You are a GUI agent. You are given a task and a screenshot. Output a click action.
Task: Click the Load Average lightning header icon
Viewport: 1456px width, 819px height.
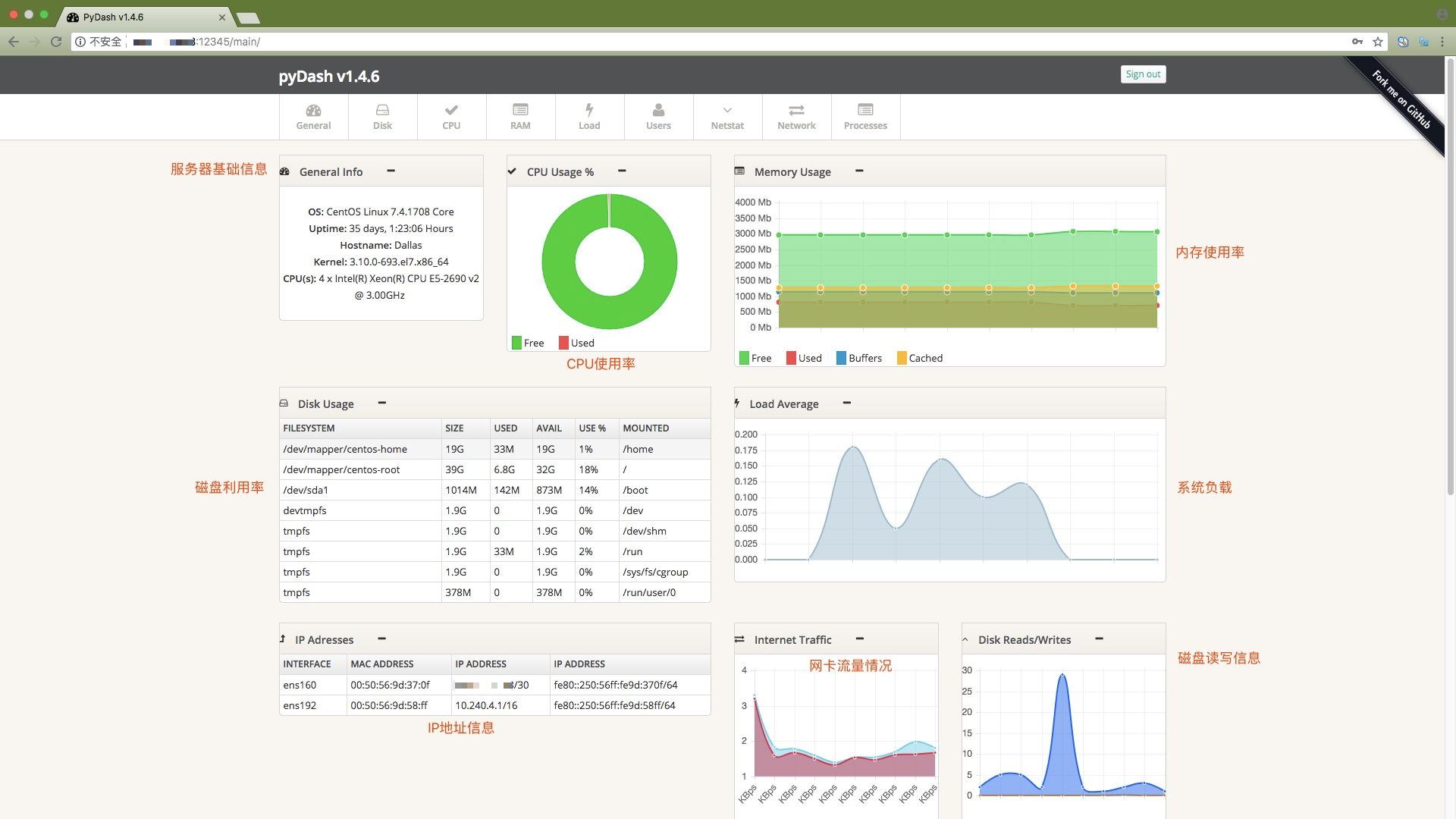pyautogui.click(x=736, y=403)
